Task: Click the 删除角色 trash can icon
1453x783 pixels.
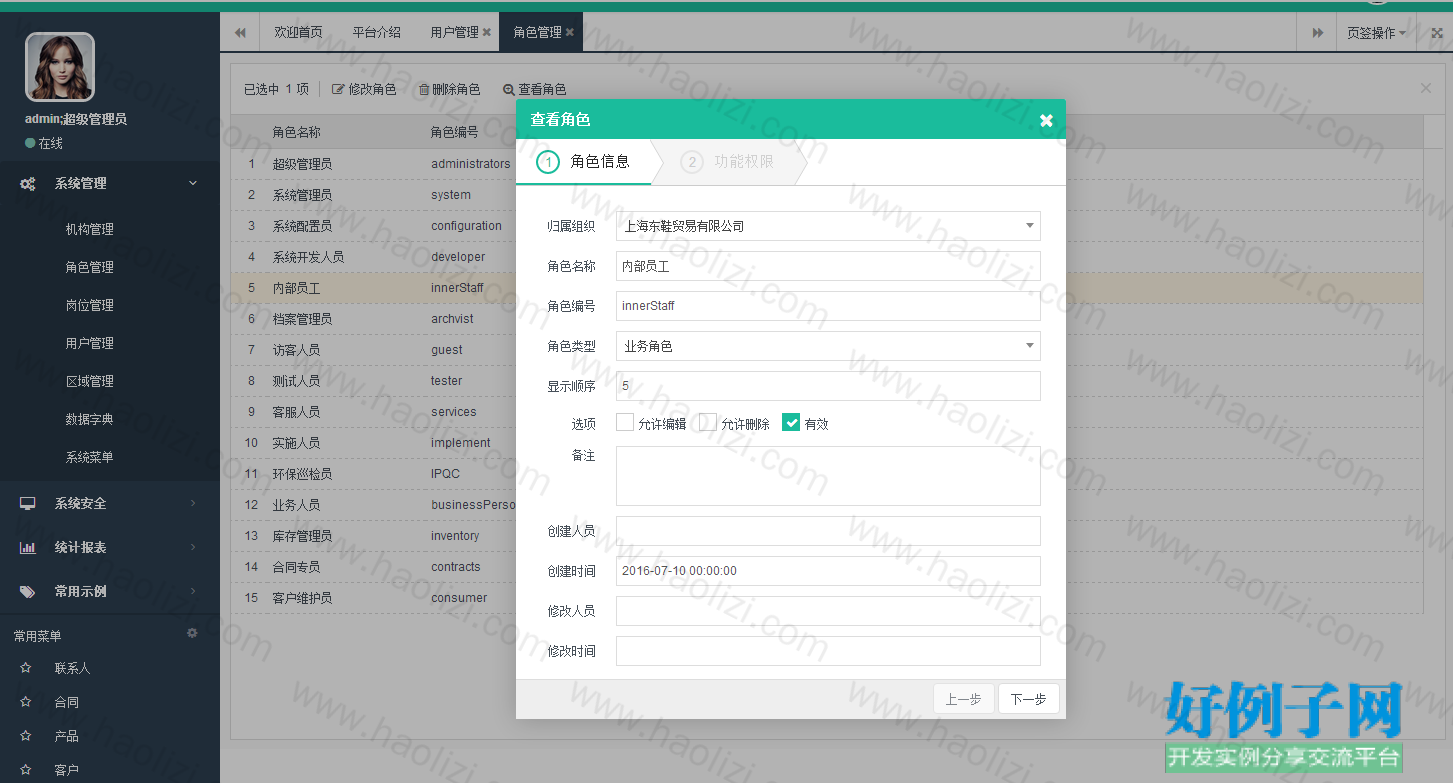Action: tap(424, 89)
